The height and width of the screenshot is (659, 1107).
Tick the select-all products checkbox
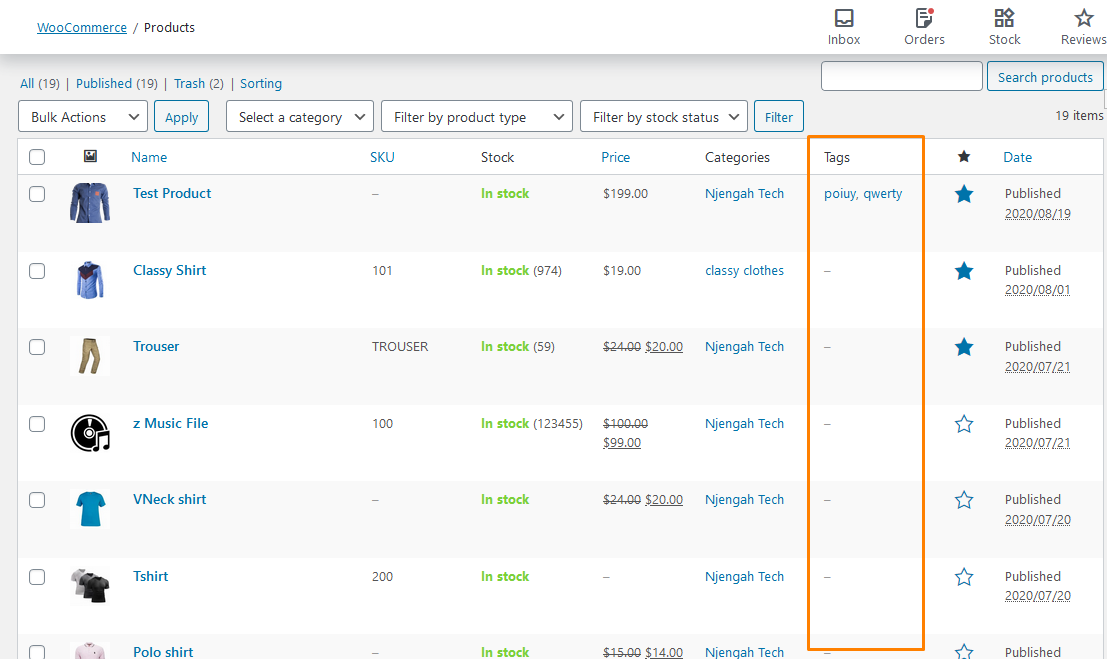[37, 157]
